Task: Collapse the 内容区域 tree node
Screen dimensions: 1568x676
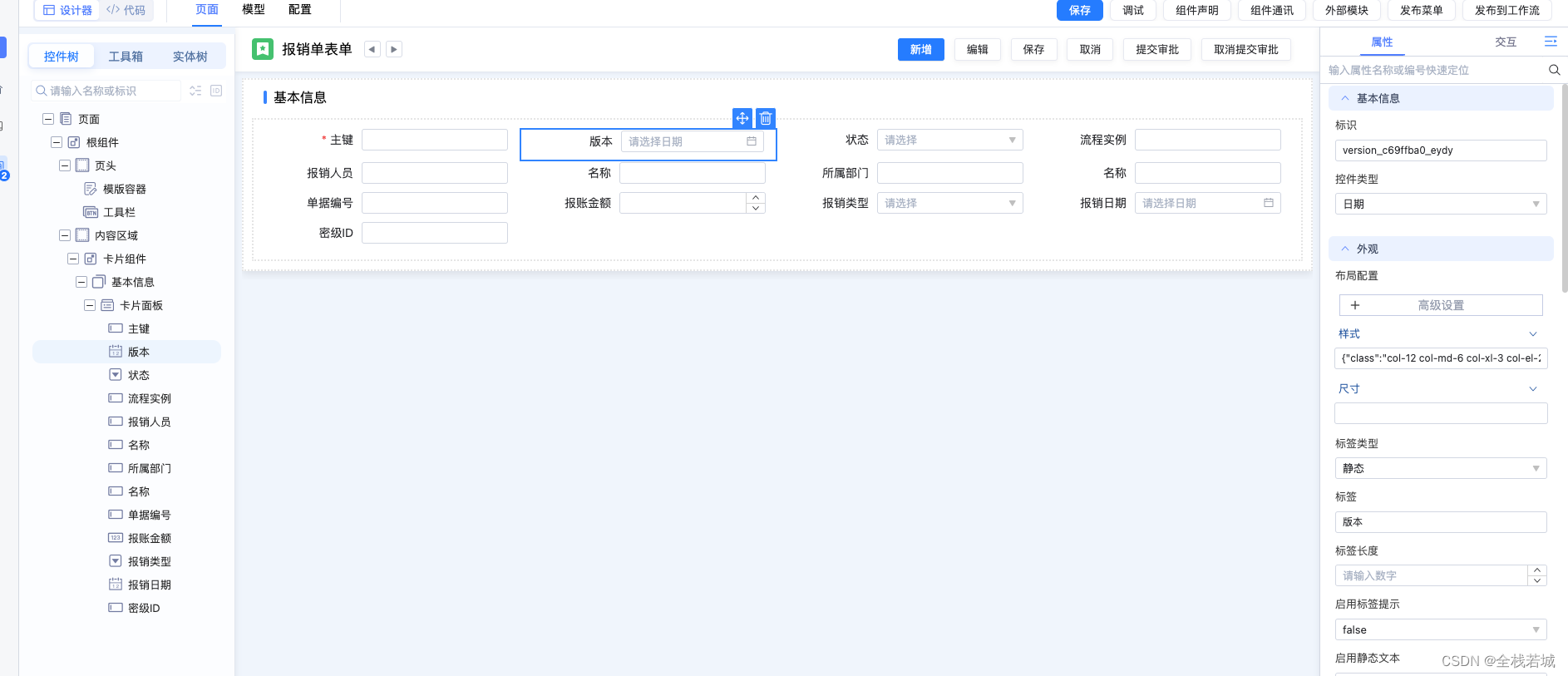Action: 65,235
